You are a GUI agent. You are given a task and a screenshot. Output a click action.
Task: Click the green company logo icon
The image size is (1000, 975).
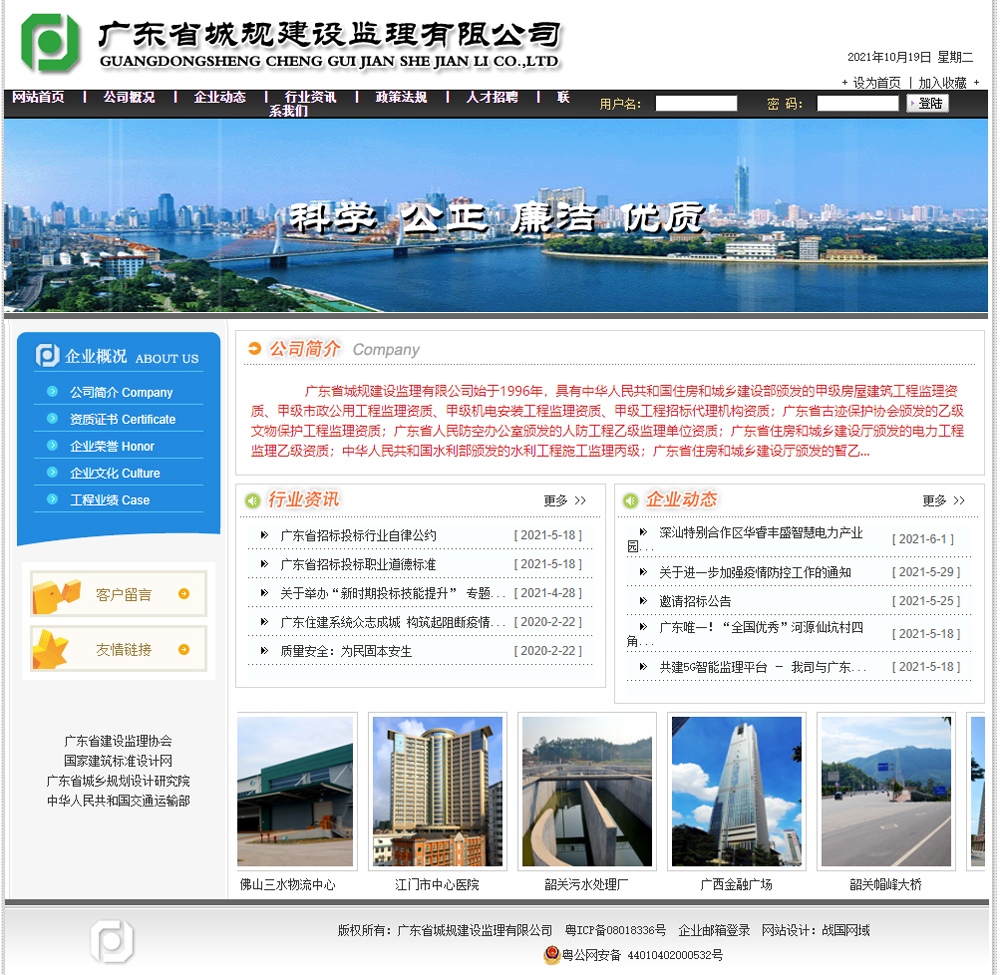(x=50, y=42)
